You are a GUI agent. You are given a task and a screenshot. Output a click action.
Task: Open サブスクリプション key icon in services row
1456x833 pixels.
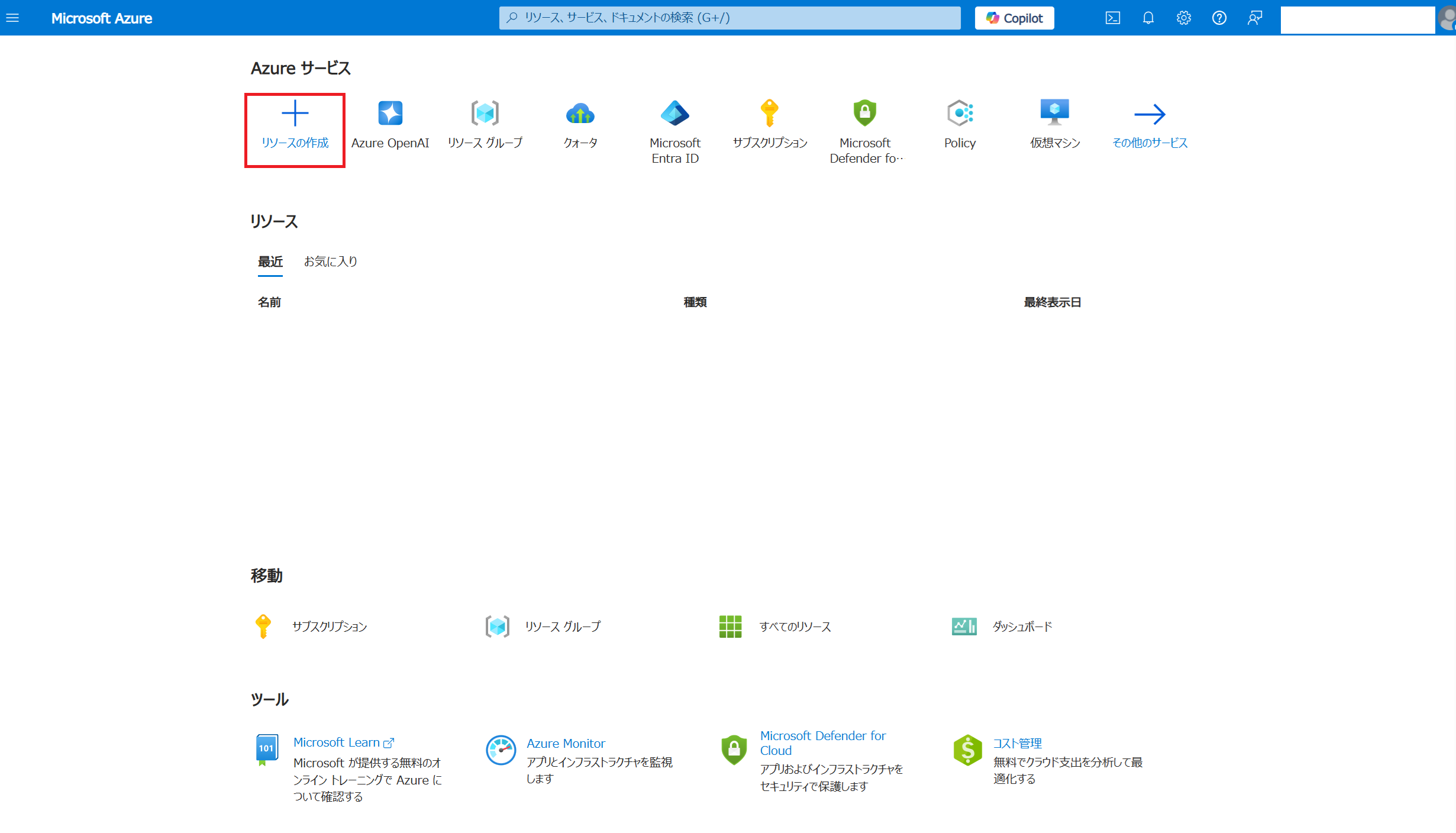[x=770, y=113]
